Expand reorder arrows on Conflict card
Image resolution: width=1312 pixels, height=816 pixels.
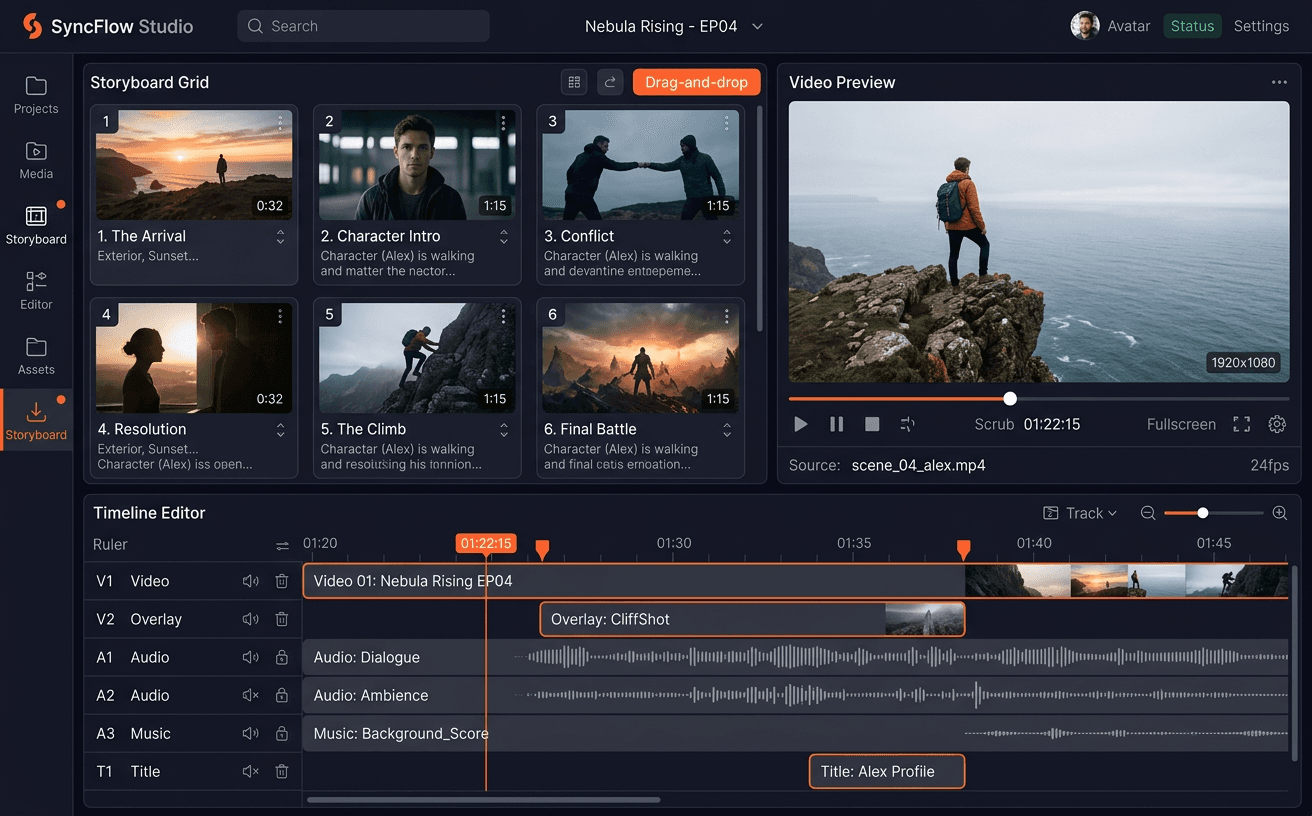click(x=727, y=237)
